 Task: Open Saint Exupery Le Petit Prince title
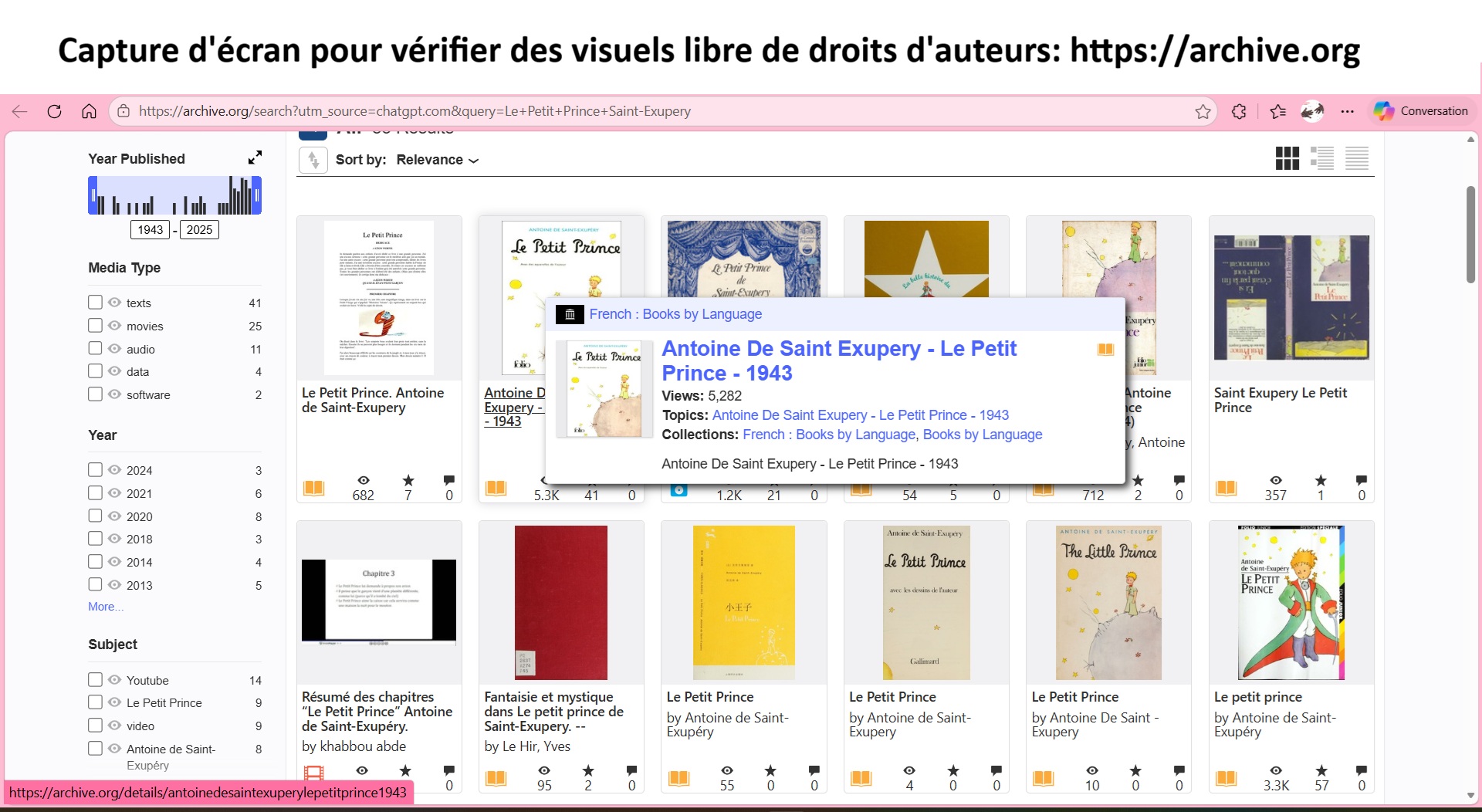[1281, 400]
